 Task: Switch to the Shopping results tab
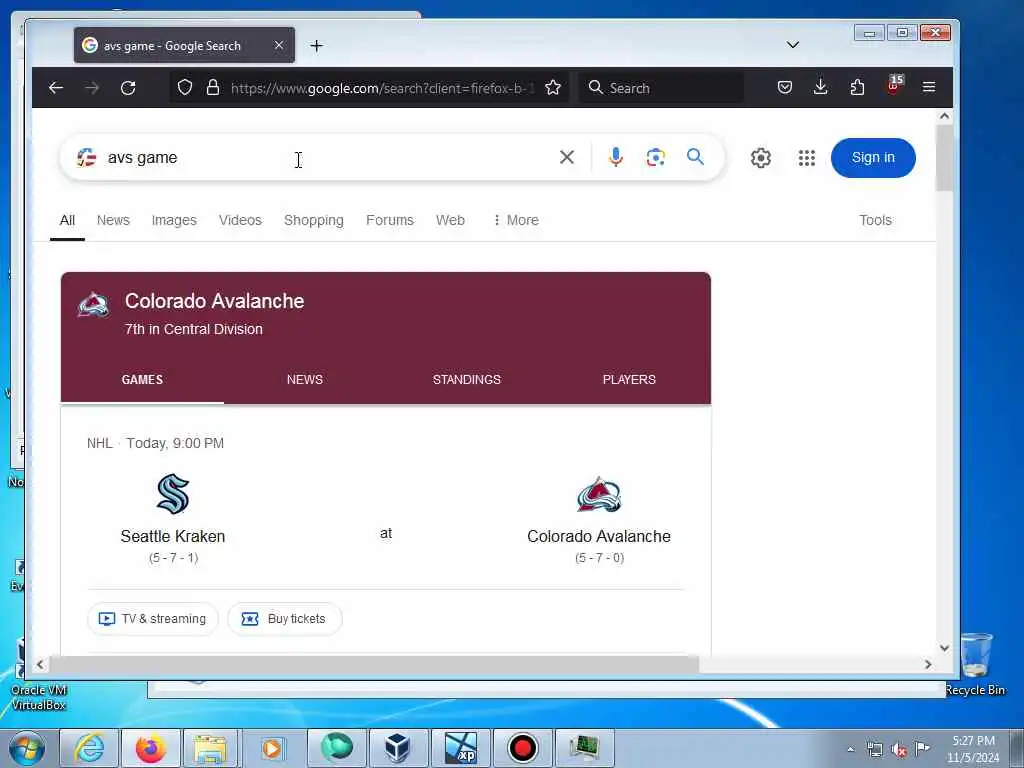tap(313, 220)
